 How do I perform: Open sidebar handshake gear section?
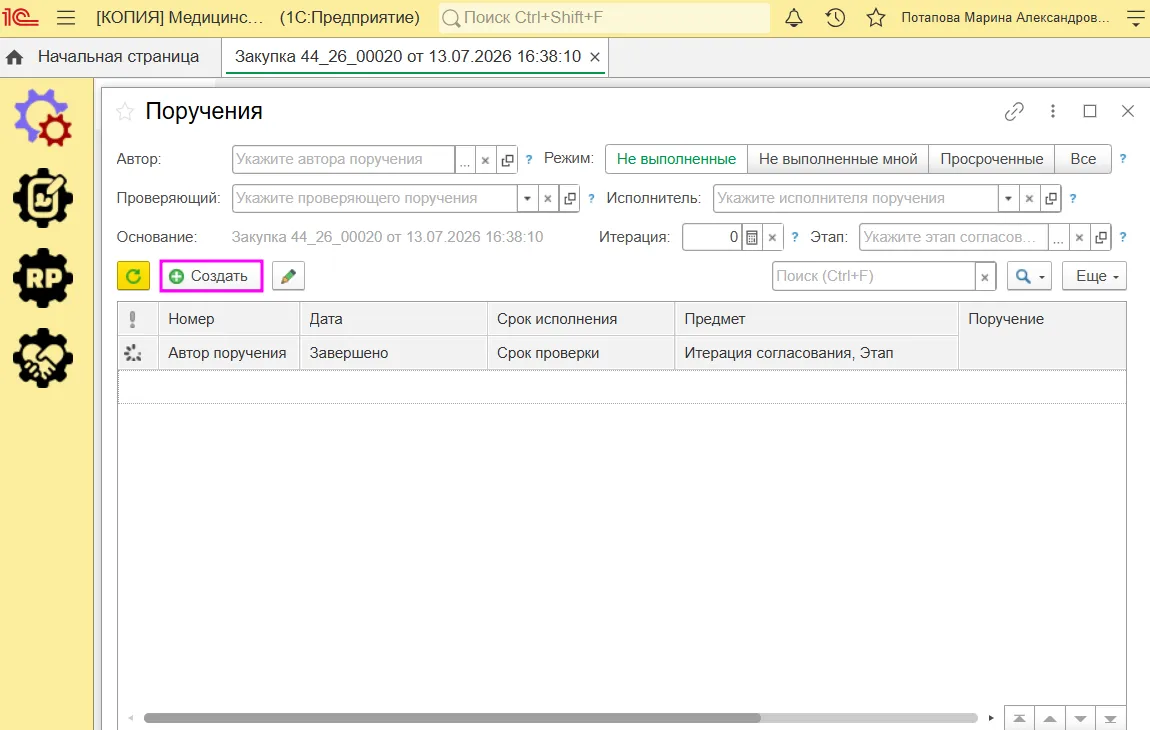[43, 357]
